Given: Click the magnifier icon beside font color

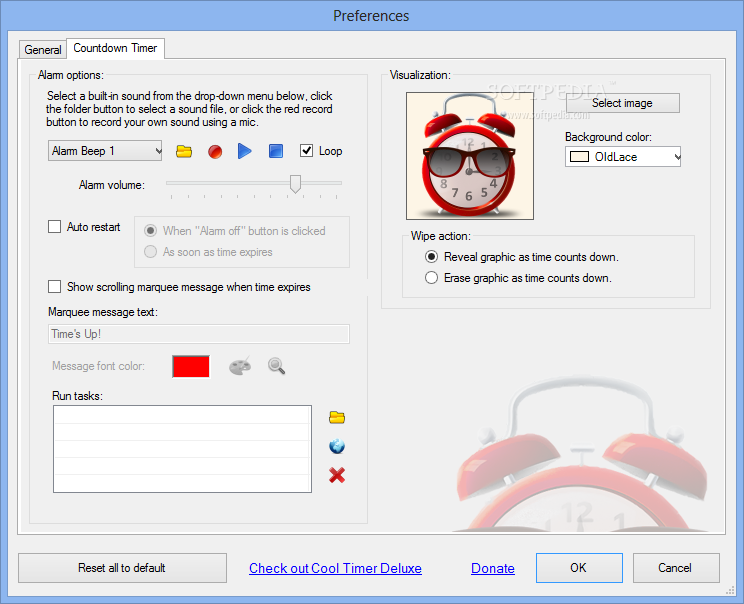Looking at the screenshot, I should pos(276,366).
